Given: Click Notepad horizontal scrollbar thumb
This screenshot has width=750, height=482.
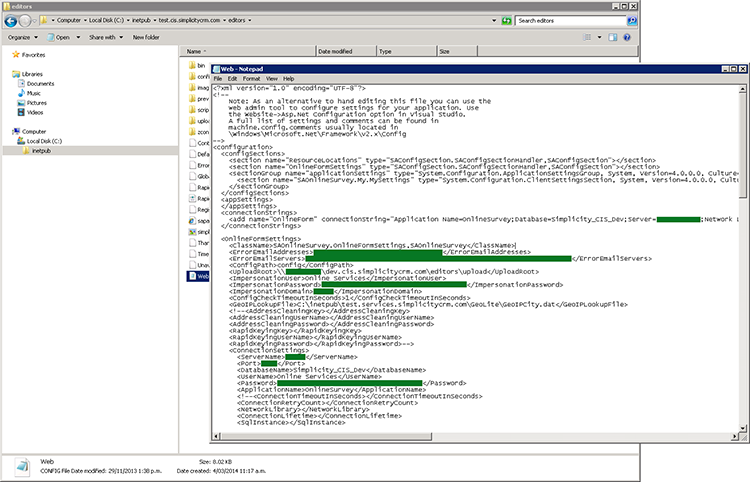Looking at the screenshot, I should (x=326, y=436).
